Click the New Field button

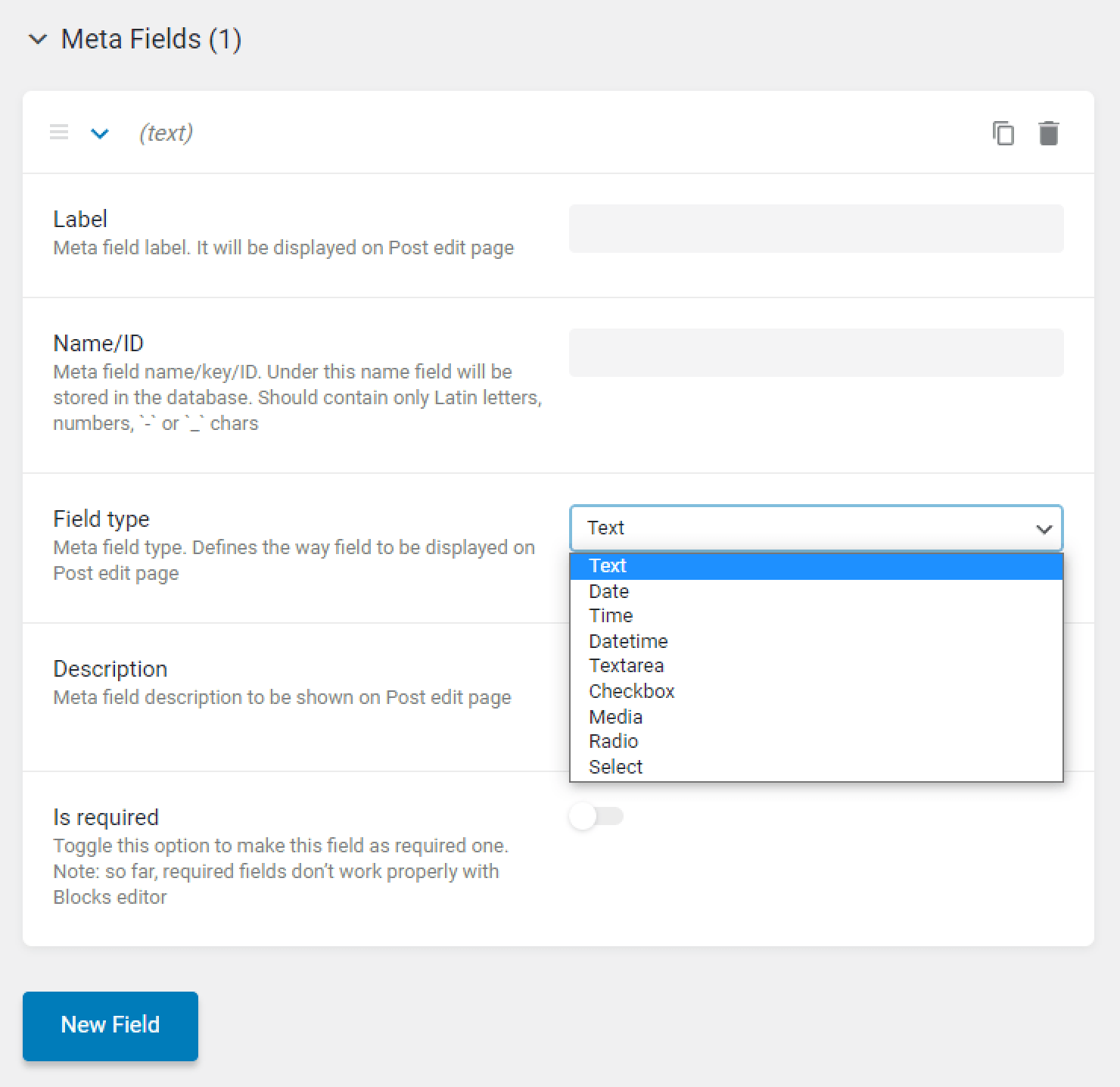pos(110,1026)
